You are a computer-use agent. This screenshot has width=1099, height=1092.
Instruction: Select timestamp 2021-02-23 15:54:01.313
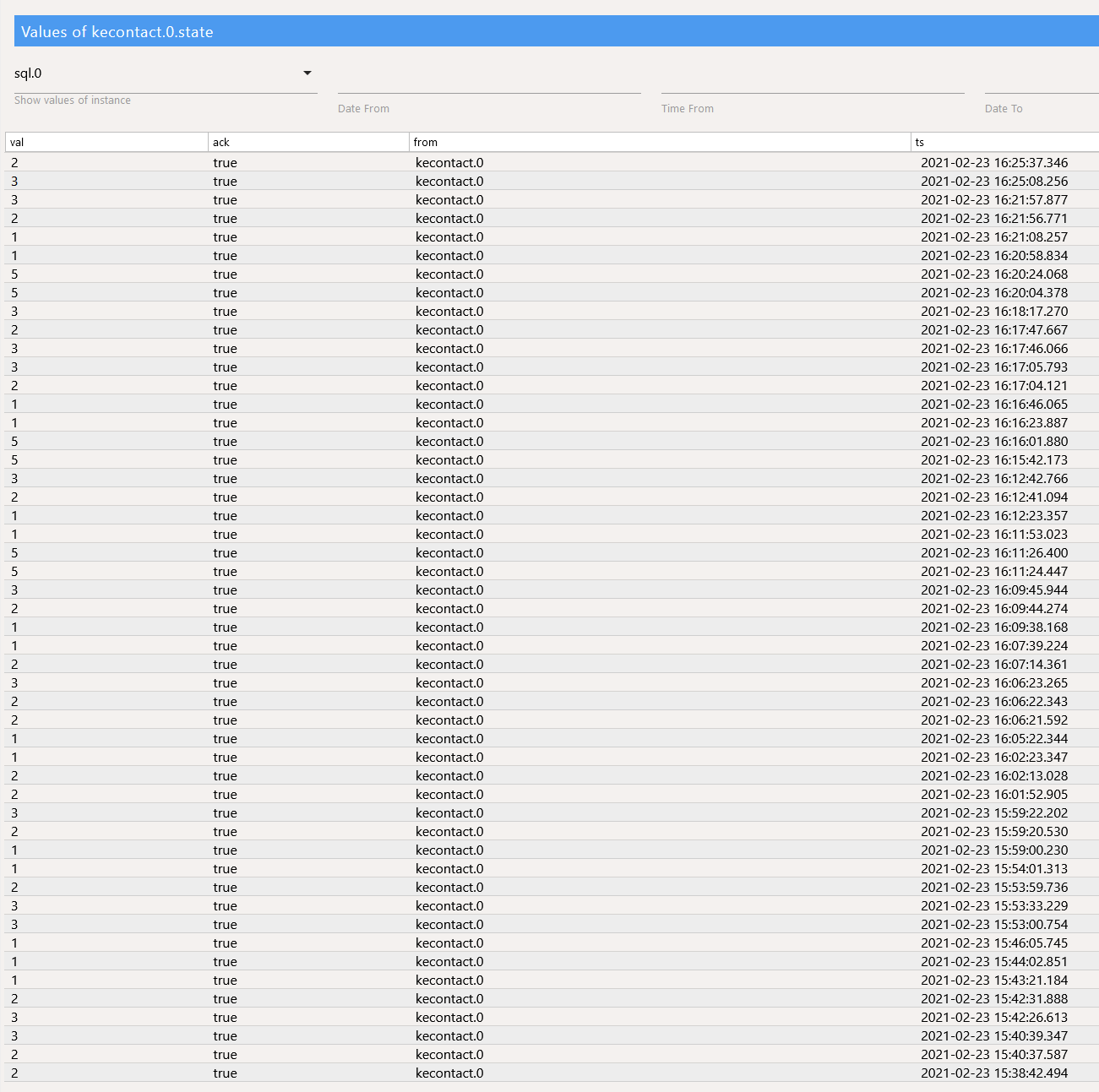[x=994, y=869]
